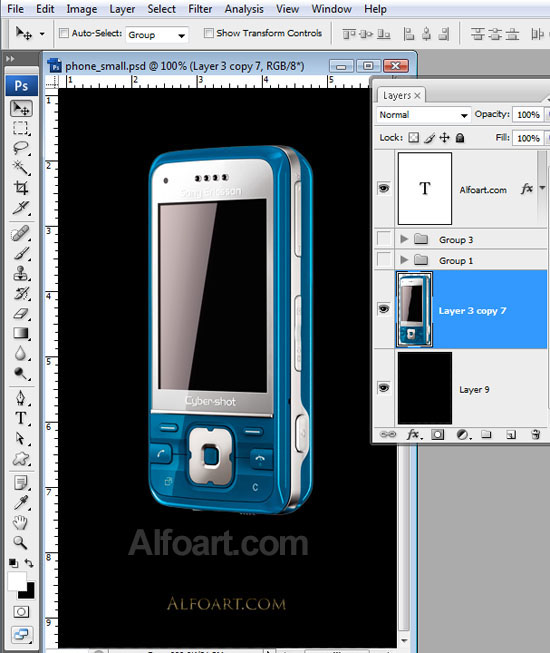Open the Image menu
The height and width of the screenshot is (653, 550).
point(82,9)
